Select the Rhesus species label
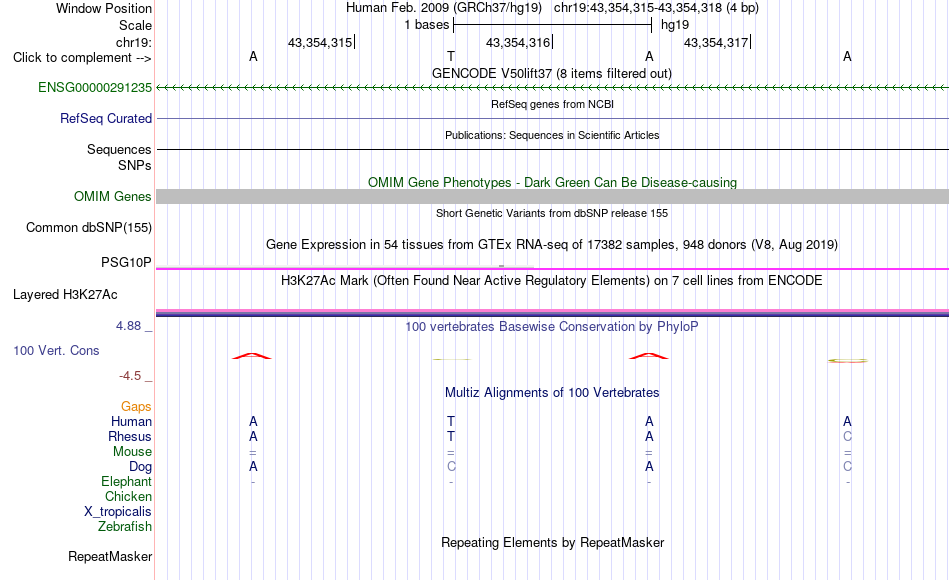 point(130,437)
